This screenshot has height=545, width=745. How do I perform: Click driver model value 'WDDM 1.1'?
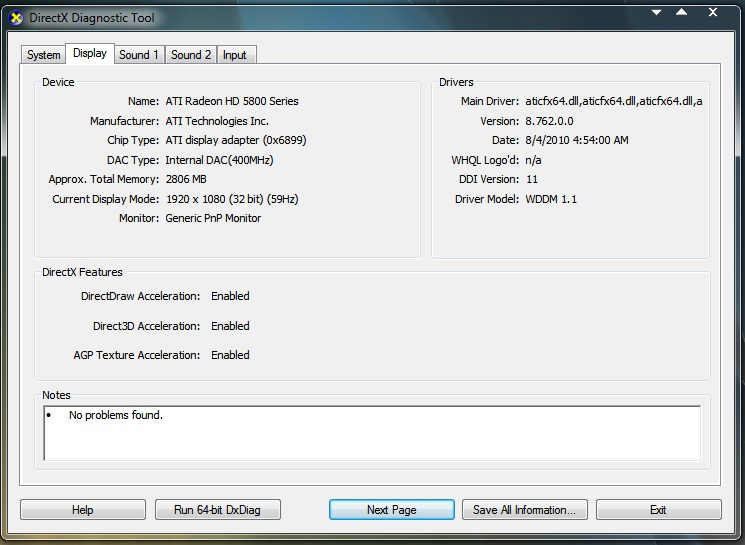(551, 199)
